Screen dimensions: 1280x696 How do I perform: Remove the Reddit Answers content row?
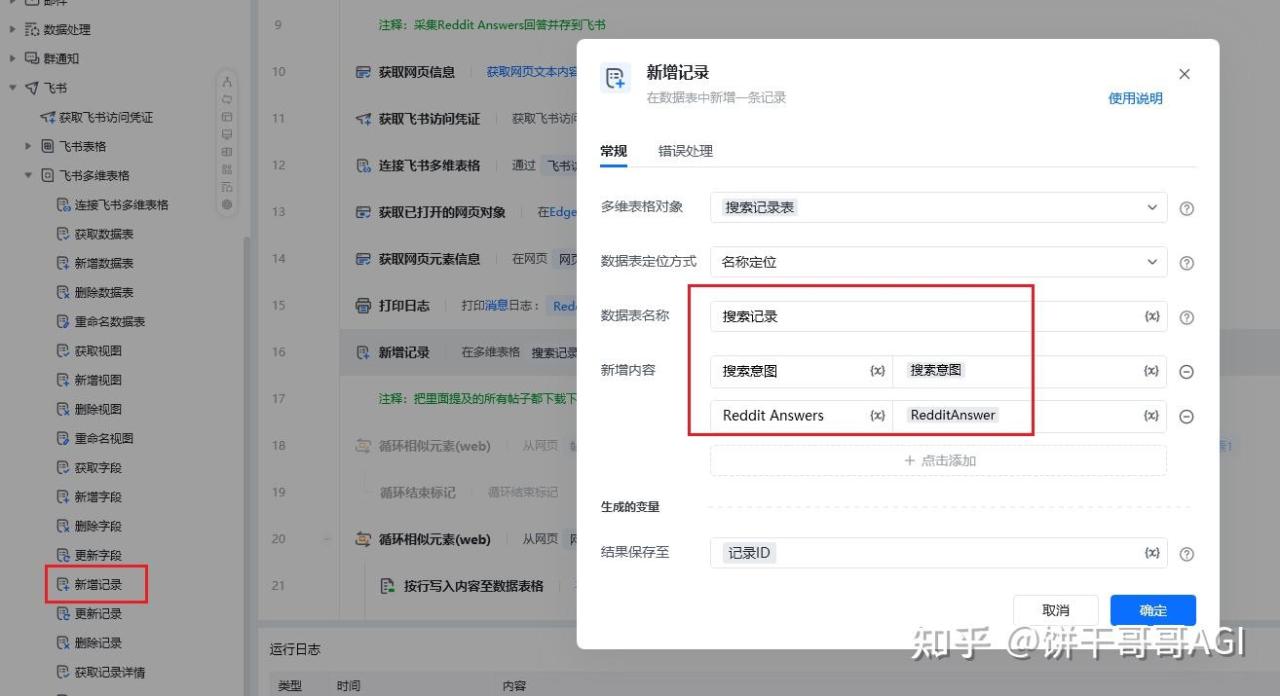click(1186, 416)
